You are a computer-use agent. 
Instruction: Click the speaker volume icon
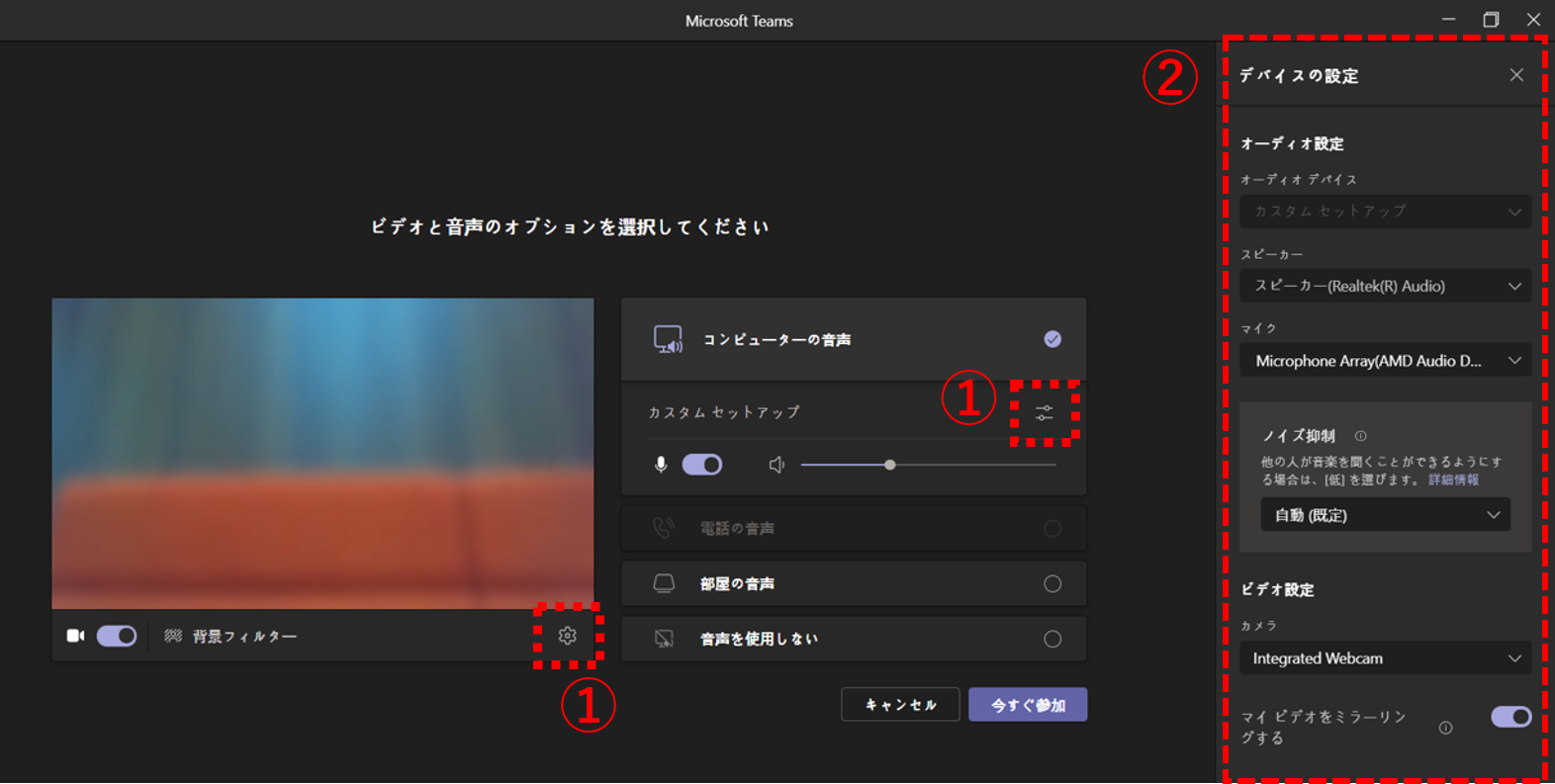point(777,465)
